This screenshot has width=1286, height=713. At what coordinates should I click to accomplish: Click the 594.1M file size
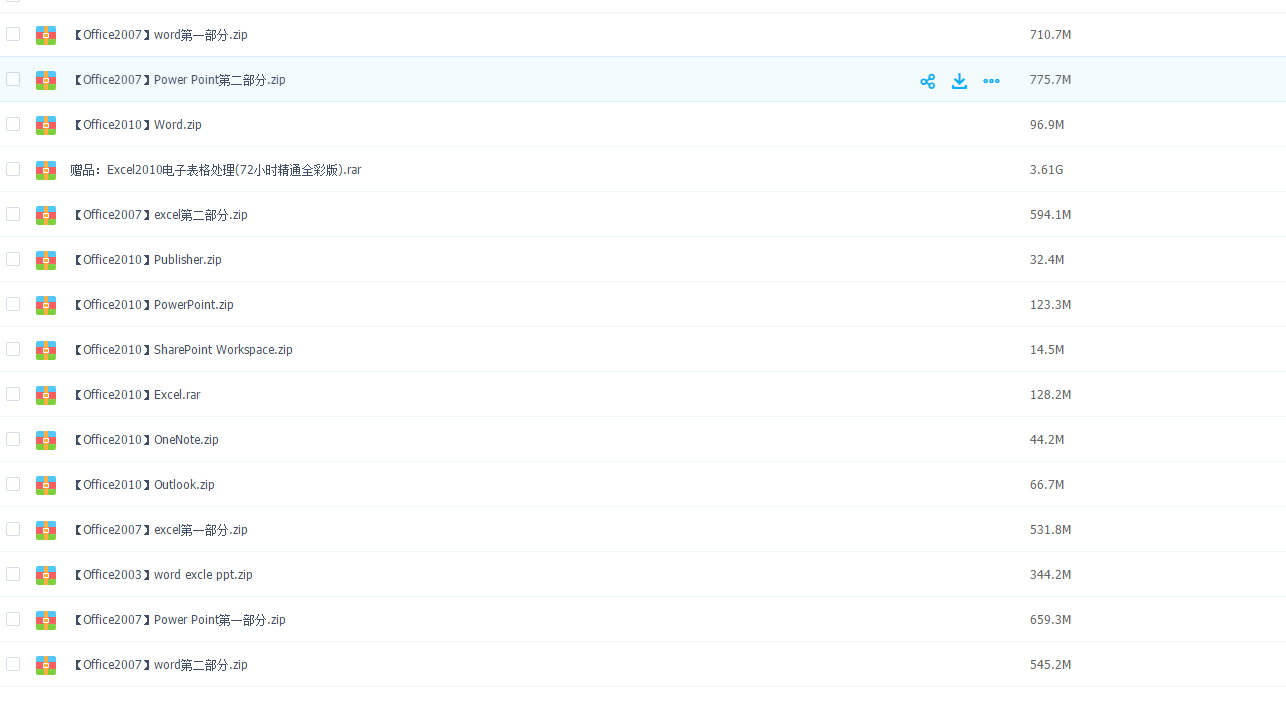[1050, 215]
